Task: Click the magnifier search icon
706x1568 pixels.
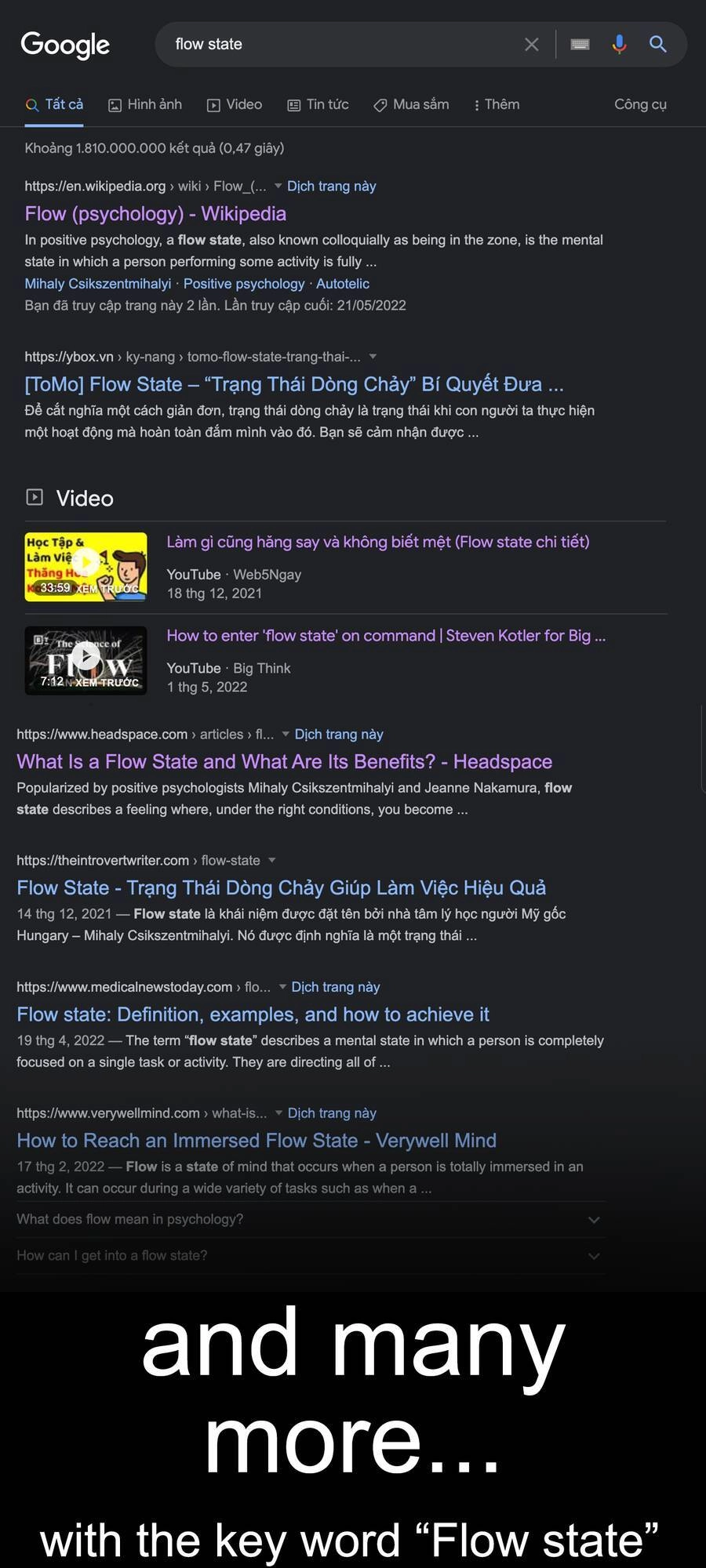Action: [658, 45]
